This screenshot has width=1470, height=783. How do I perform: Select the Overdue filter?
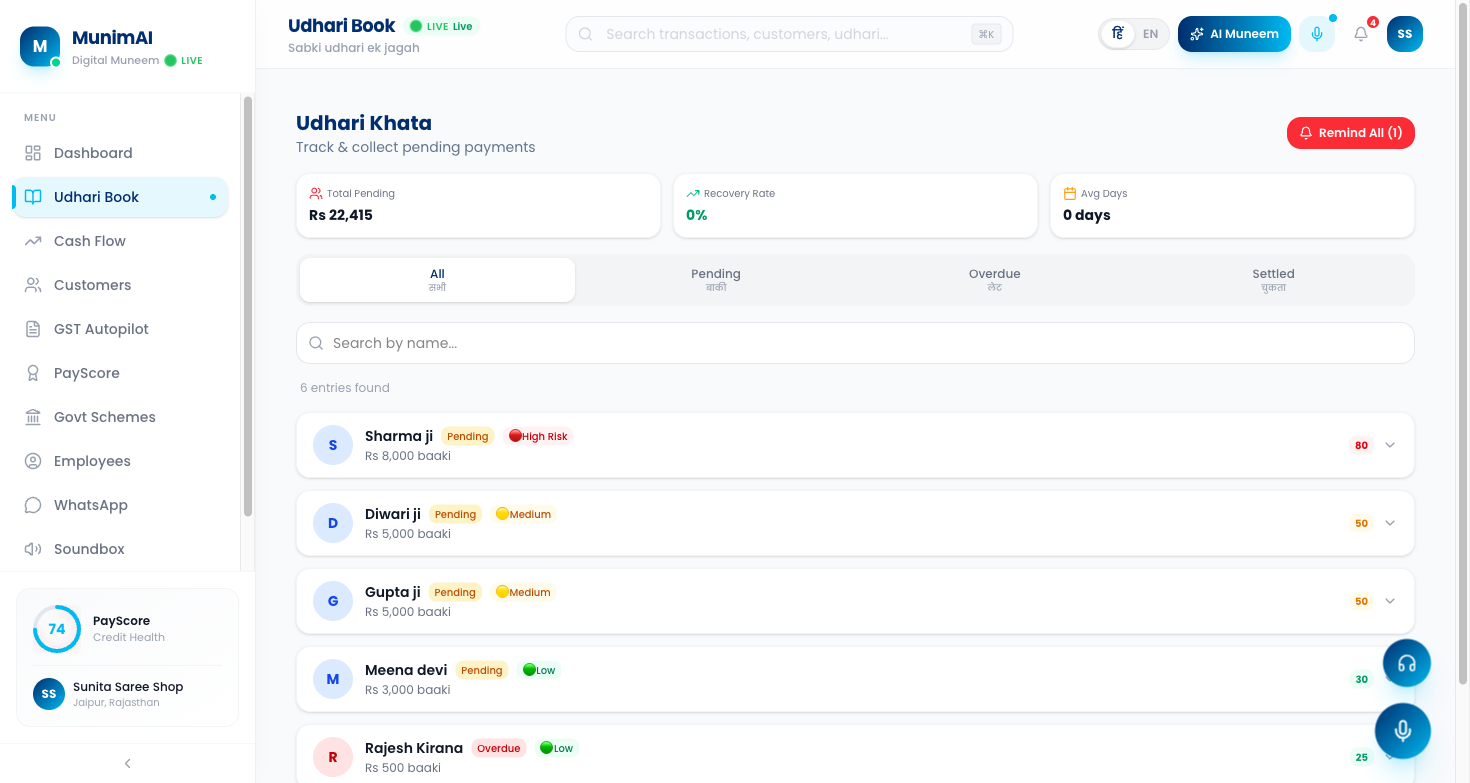[994, 279]
